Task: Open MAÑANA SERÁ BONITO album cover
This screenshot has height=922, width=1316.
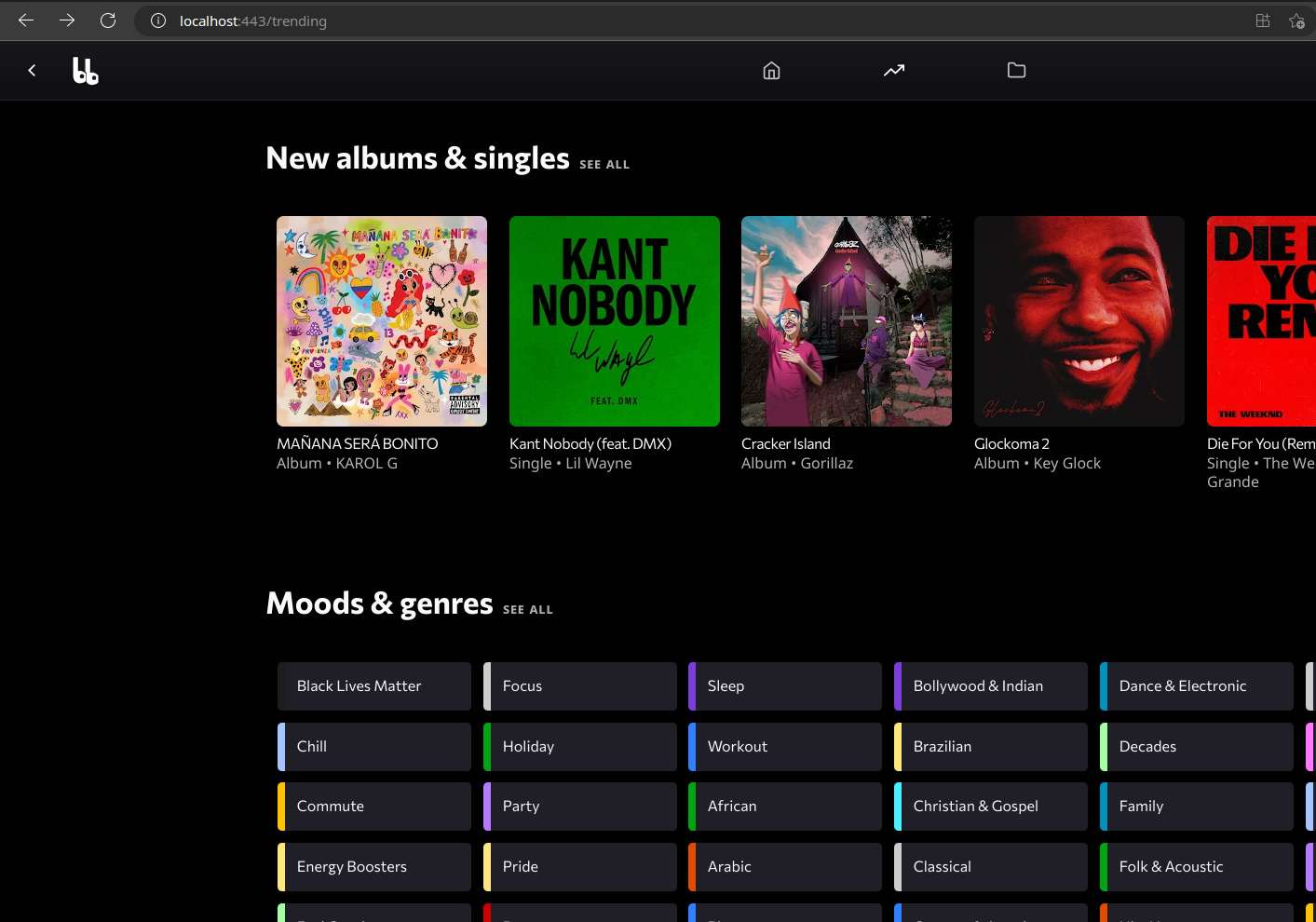Action: (382, 321)
